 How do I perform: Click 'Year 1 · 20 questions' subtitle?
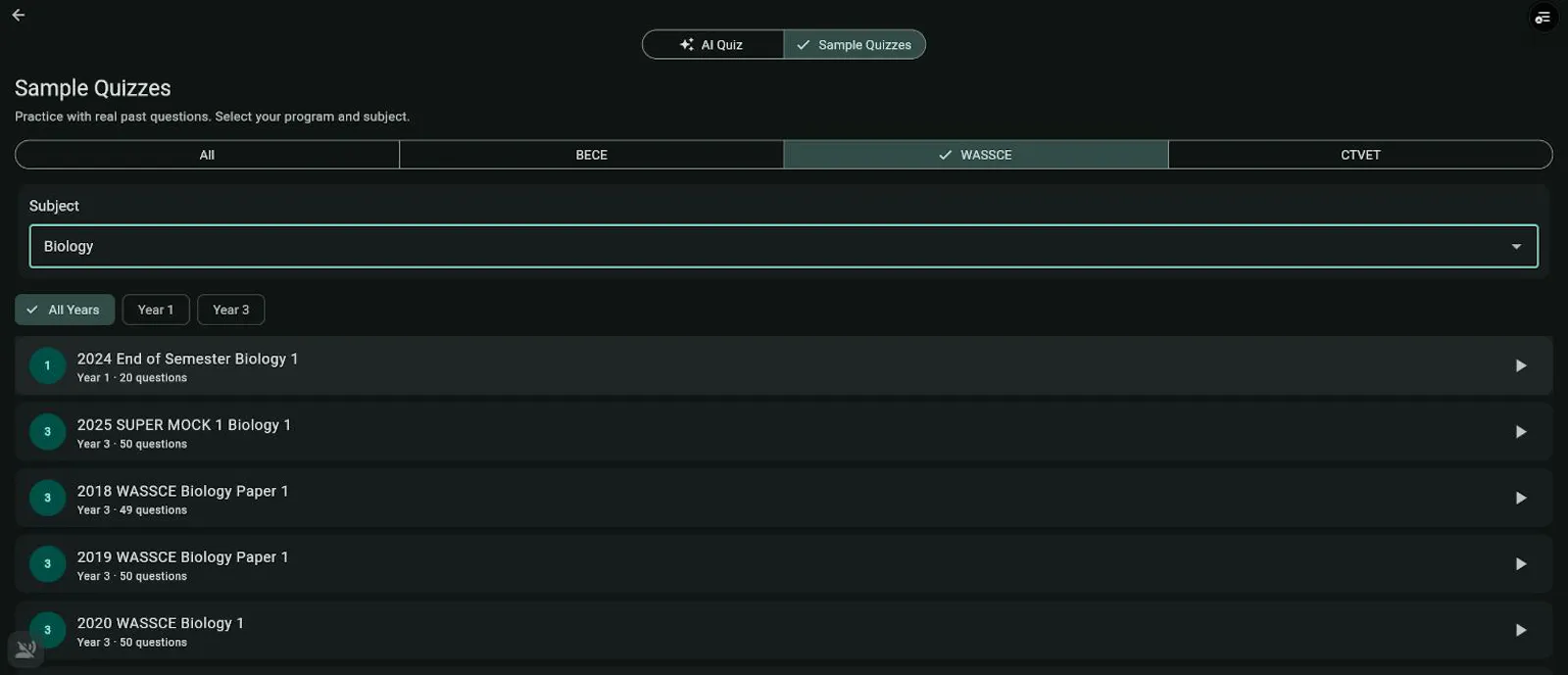(x=132, y=378)
